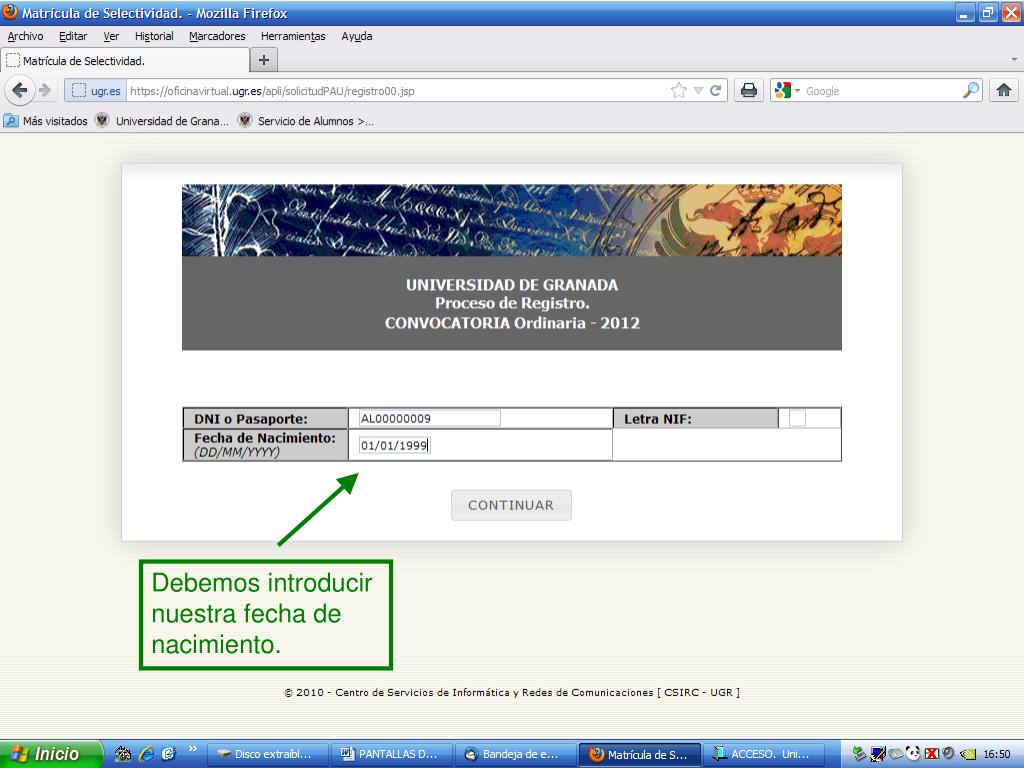1024x768 pixels.
Task: Go to the Firefox home page icon
Action: point(1004,90)
